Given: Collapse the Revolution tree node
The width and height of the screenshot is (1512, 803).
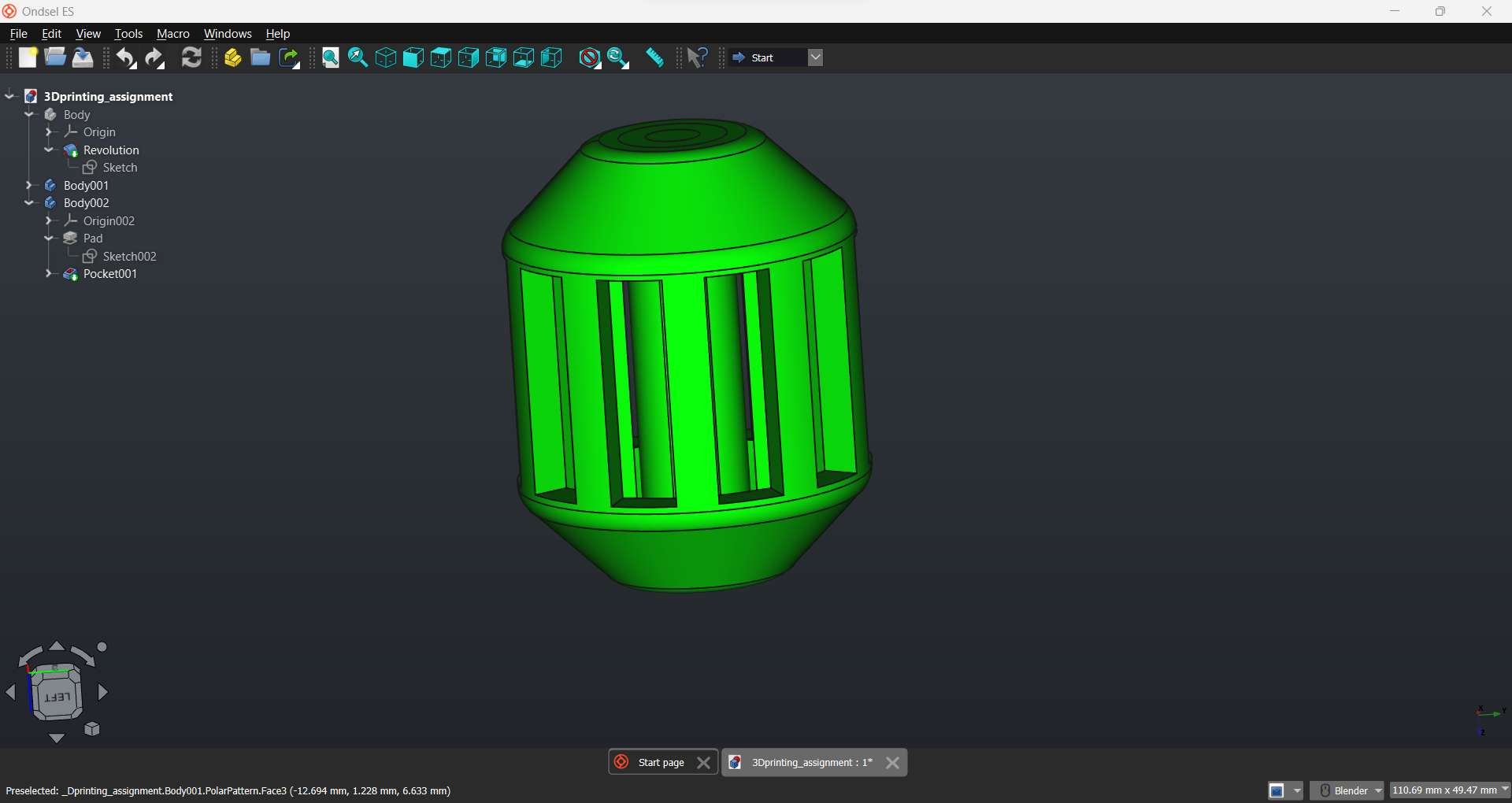Looking at the screenshot, I should (49, 150).
